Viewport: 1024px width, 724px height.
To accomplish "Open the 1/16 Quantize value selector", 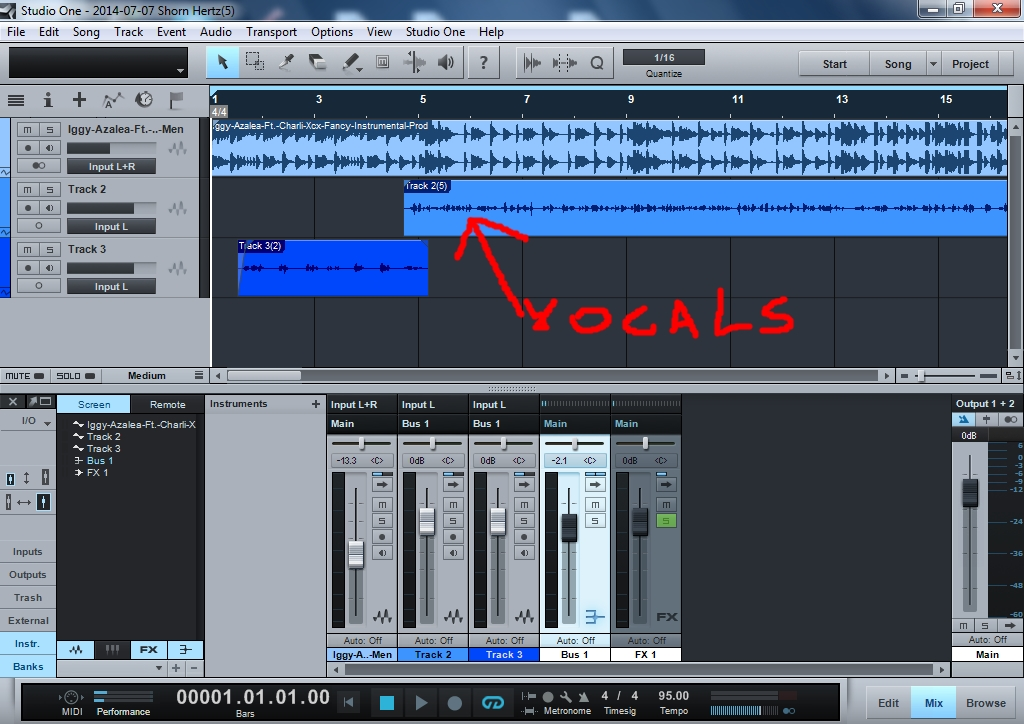I will (664, 57).
